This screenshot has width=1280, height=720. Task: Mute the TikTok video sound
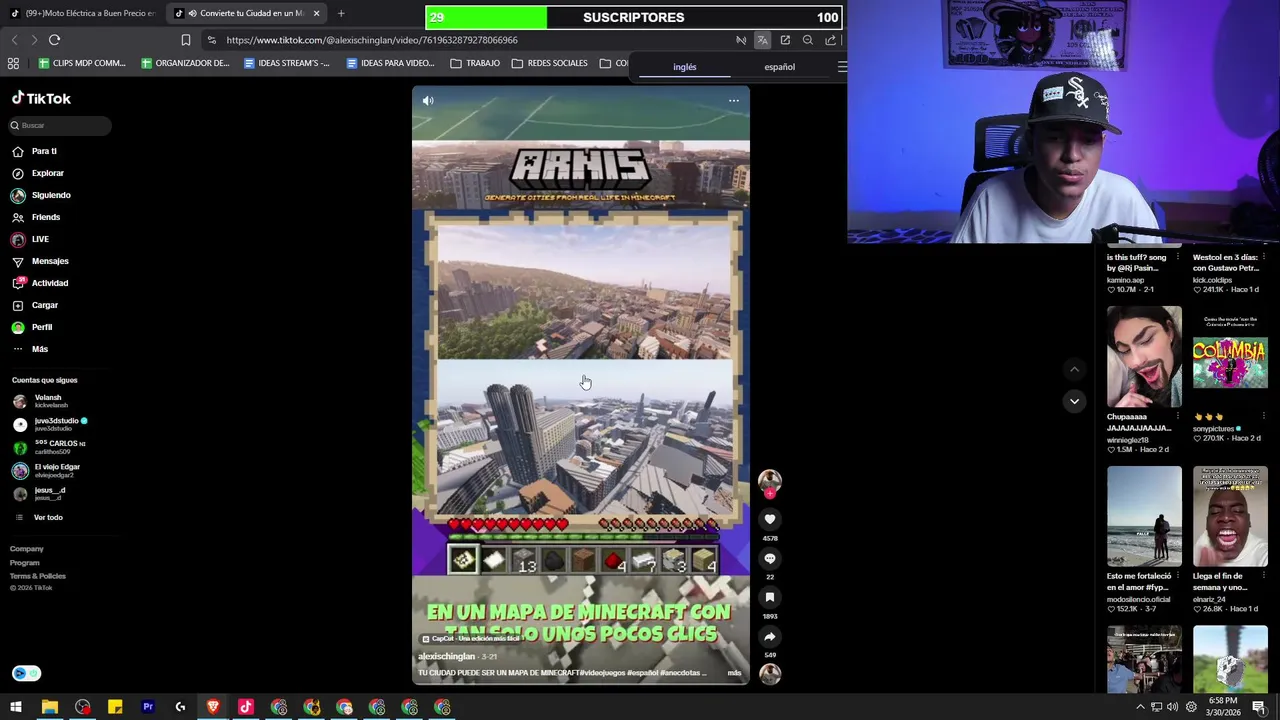click(x=428, y=101)
